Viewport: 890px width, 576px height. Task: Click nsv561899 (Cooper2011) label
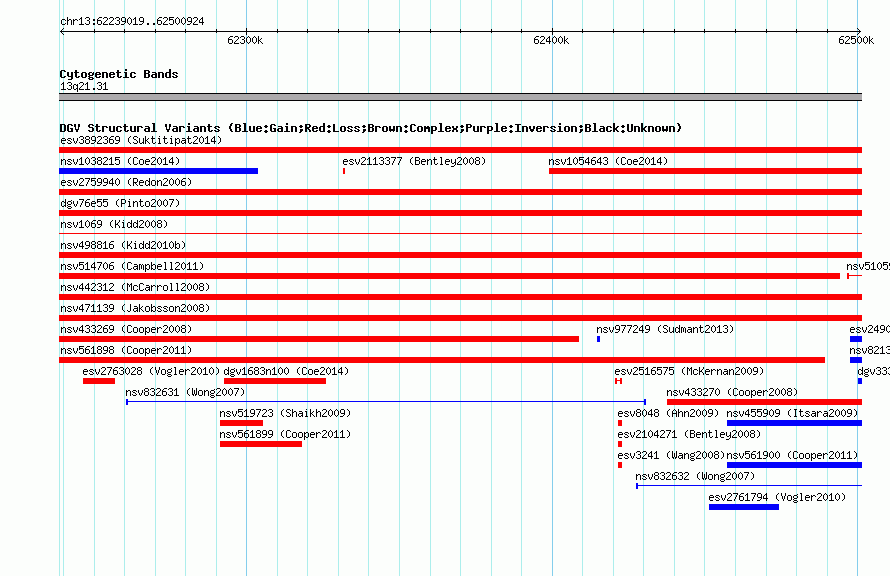click(285, 434)
